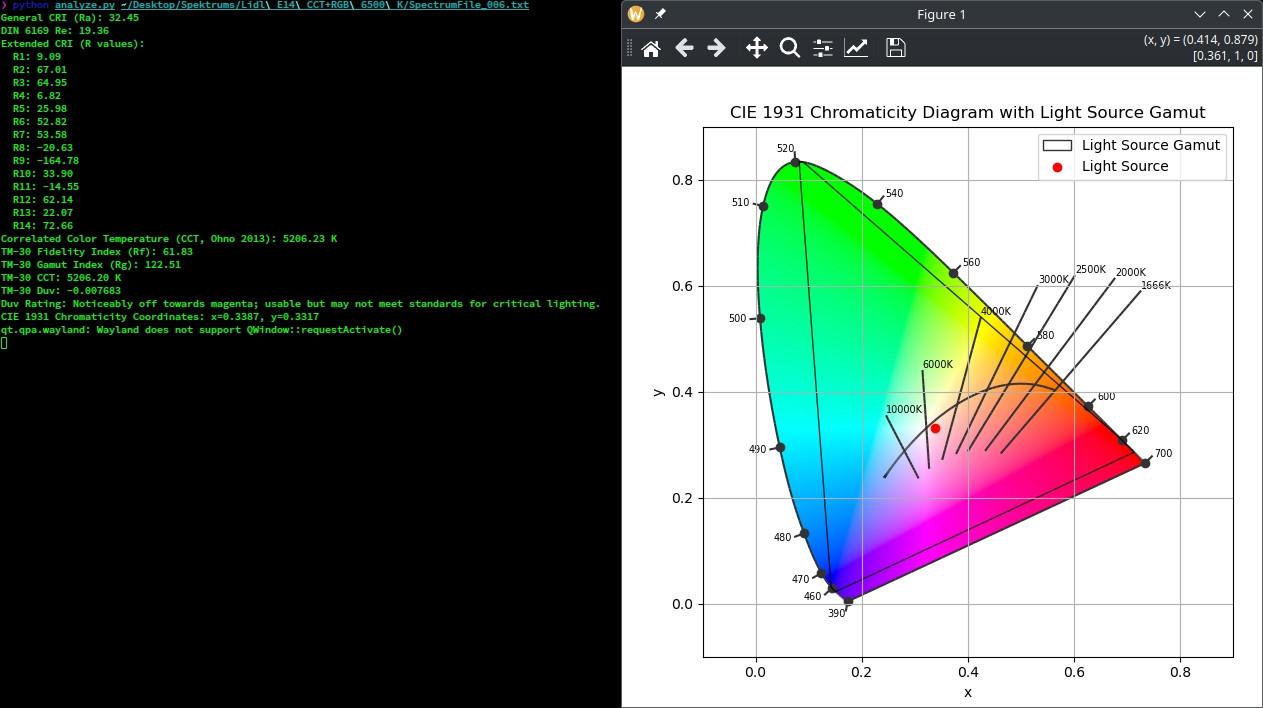Viewport: 1263px width, 708px height.
Task: Click the Figure 1 title bar text
Action: click(x=941, y=14)
